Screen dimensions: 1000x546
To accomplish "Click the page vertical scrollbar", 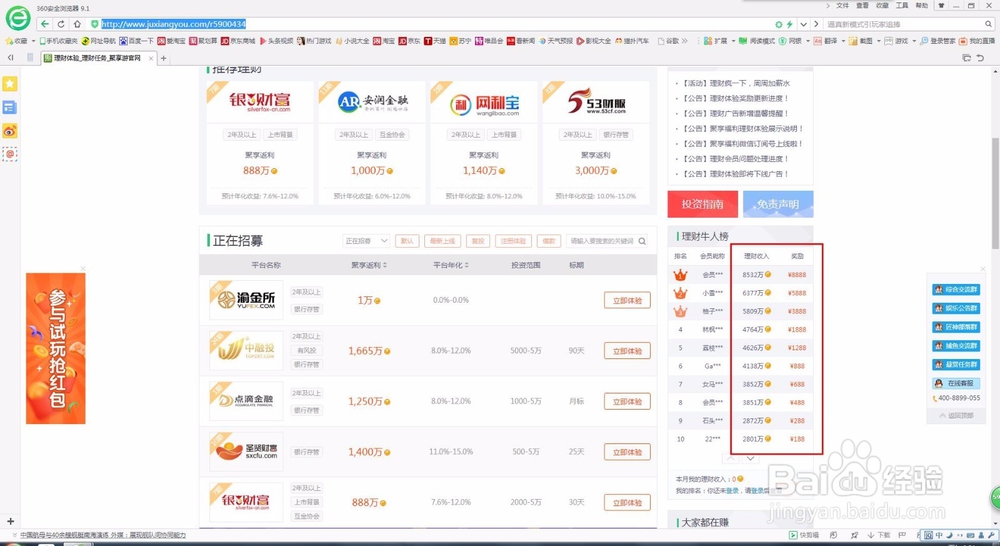I will coord(996,193).
